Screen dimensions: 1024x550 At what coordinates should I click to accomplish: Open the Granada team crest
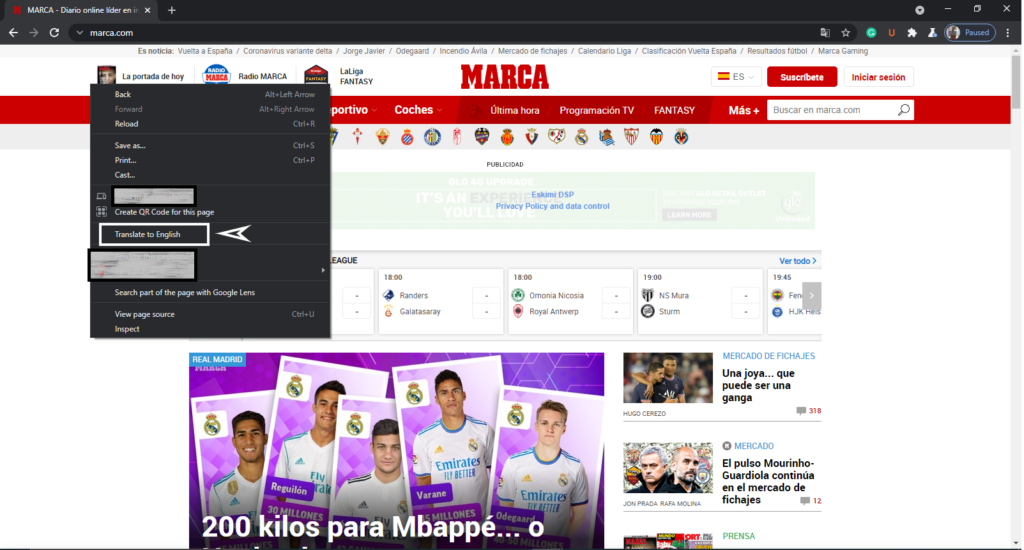[x=457, y=137]
